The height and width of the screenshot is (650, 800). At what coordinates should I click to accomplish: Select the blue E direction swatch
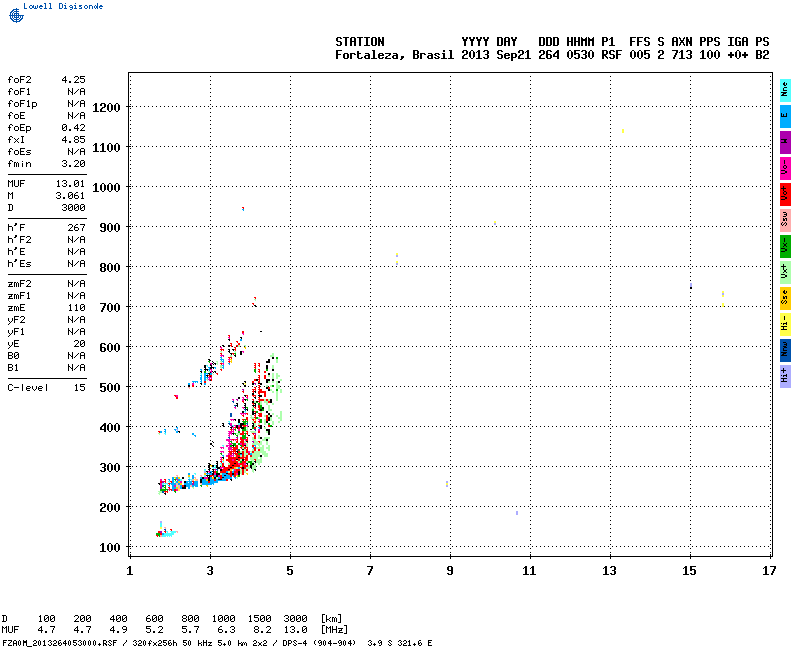[785, 114]
